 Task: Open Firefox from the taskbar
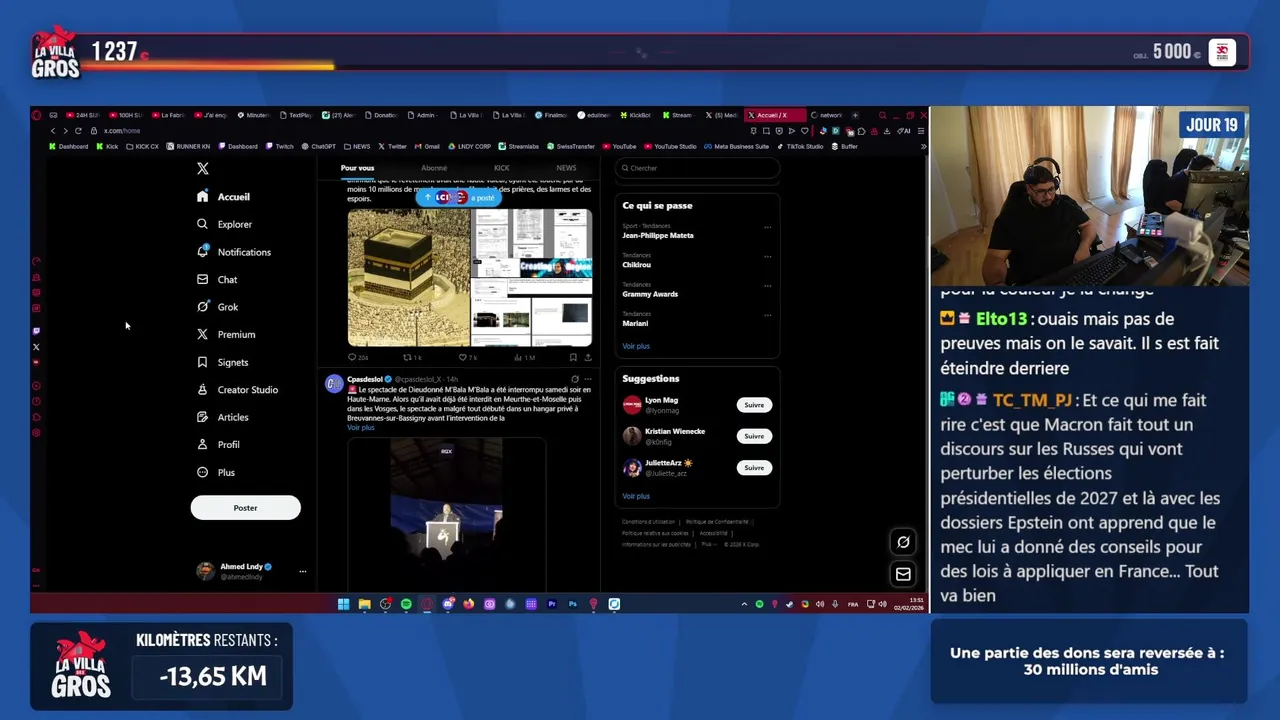[x=468, y=604]
